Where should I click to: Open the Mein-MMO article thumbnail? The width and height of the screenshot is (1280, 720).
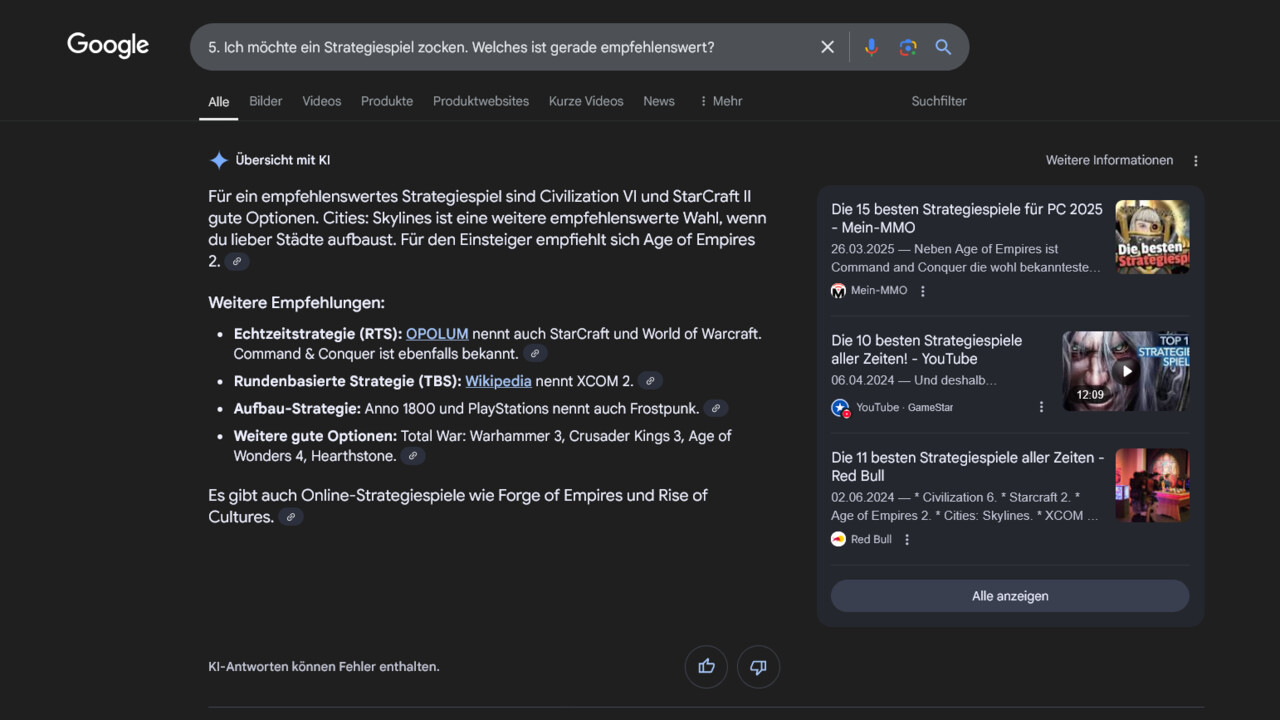[1152, 237]
